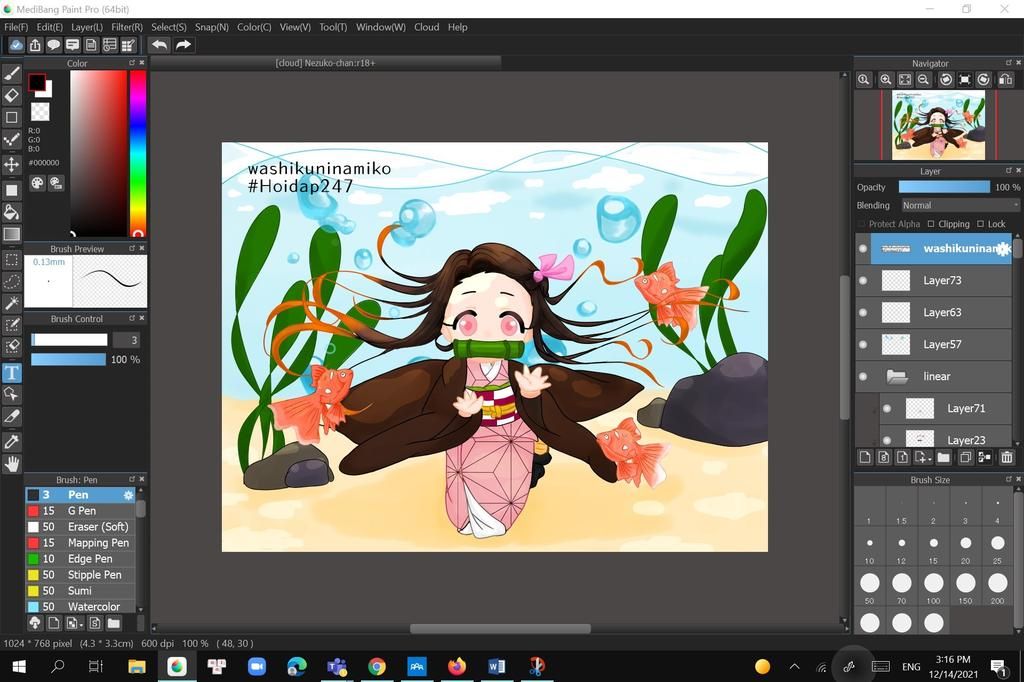Select the Bucket fill tool
The image size is (1024, 682).
click(12, 212)
